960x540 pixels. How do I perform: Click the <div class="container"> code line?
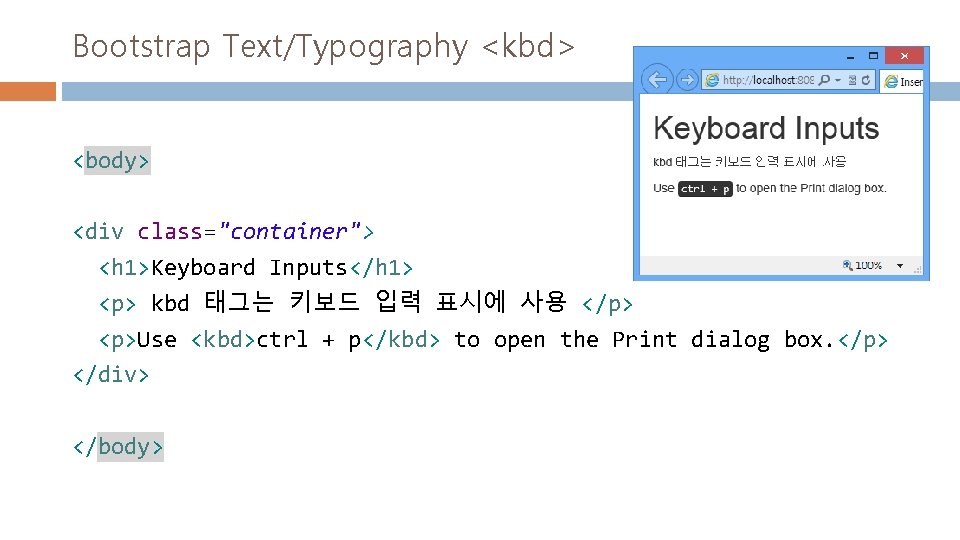223,232
